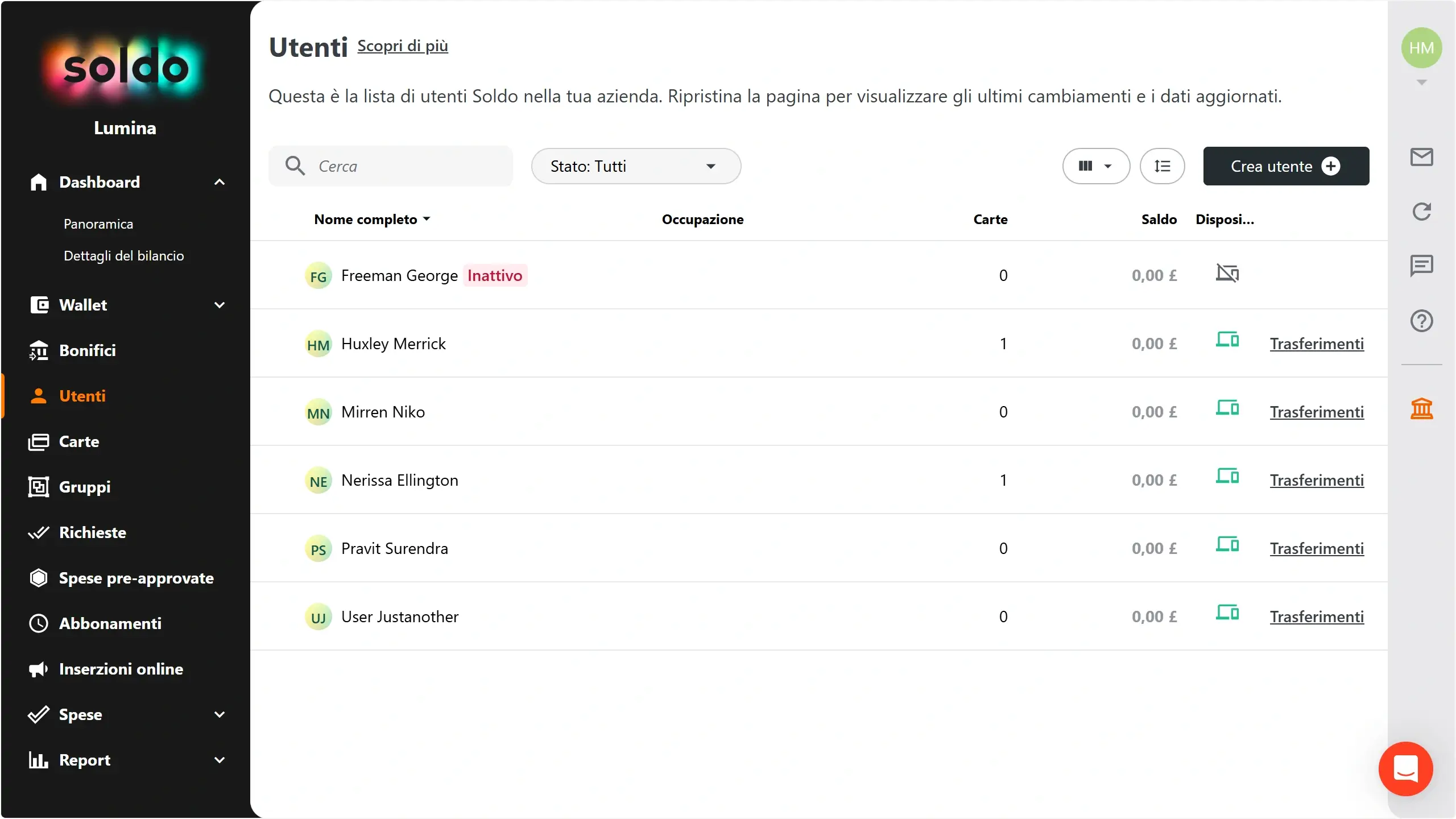Image resolution: width=1456 pixels, height=819 pixels.
Task: Click the MN avatar of Mirren Niko
Action: pyautogui.click(x=318, y=412)
